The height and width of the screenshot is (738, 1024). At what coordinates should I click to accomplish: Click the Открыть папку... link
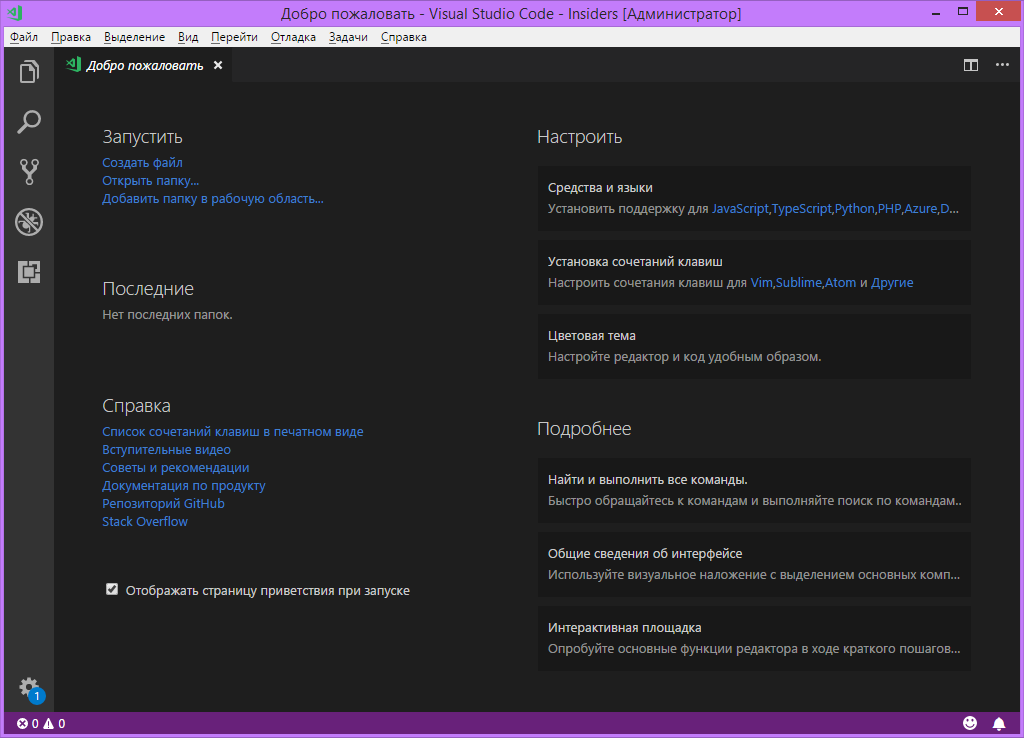click(150, 181)
